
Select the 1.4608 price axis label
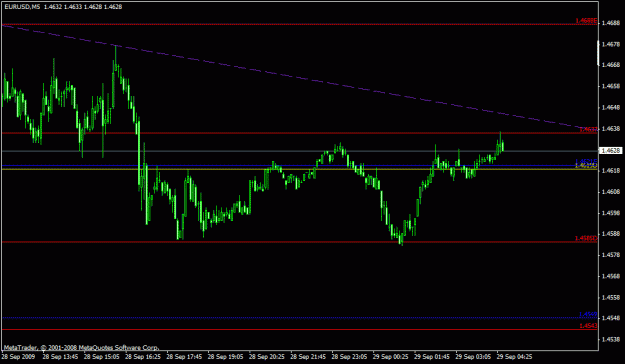[611, 192]
